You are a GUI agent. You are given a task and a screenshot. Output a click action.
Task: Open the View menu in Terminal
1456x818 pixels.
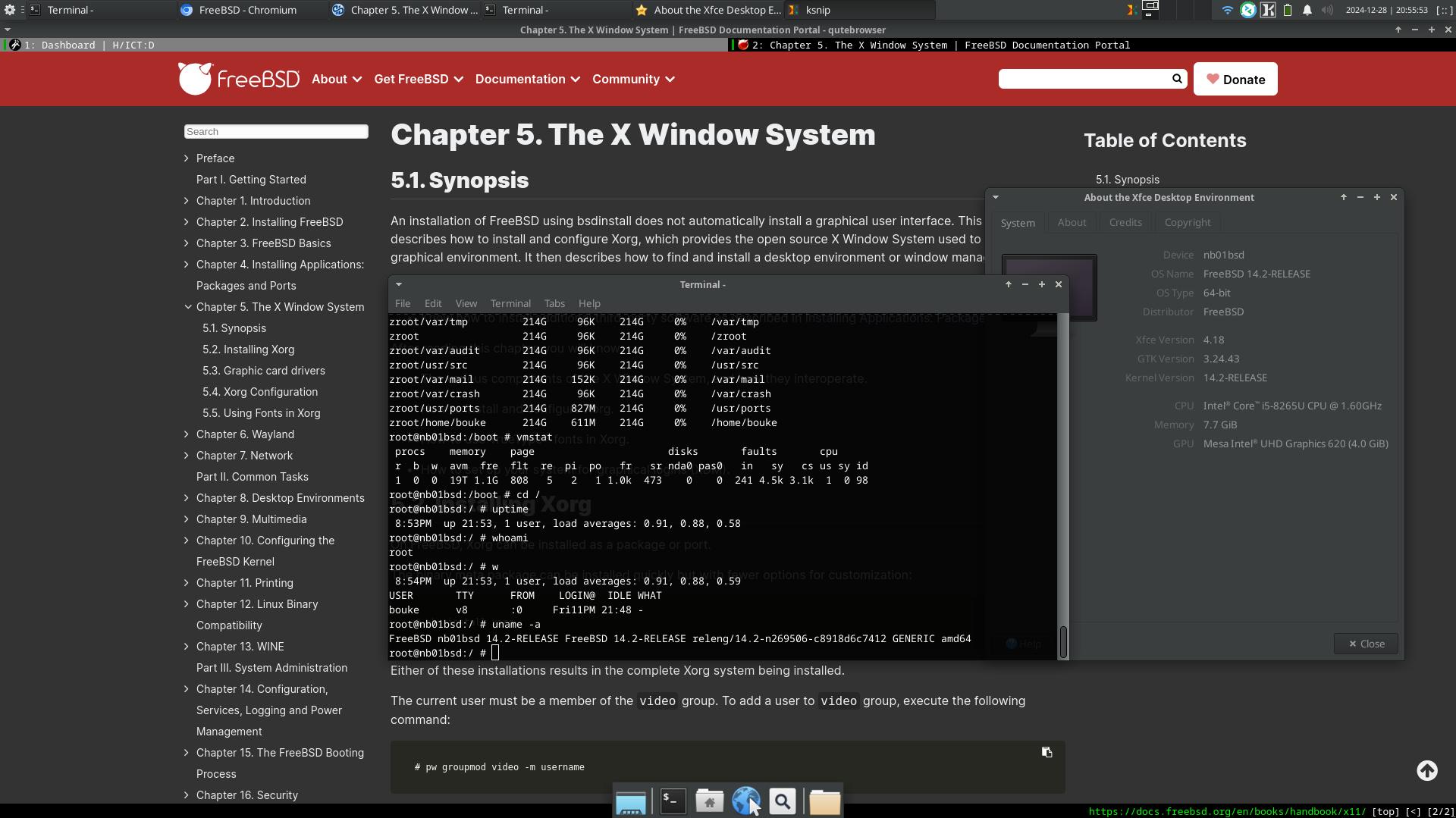(x=466, y=303)
